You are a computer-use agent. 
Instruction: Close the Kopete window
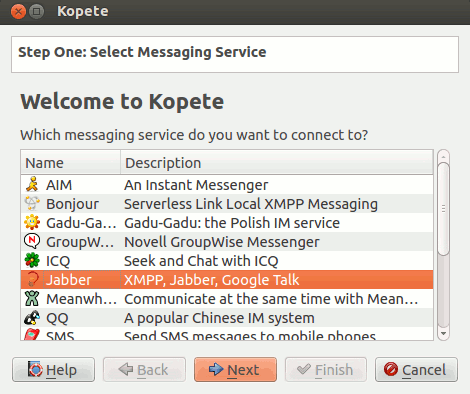[x=18, y=12]
